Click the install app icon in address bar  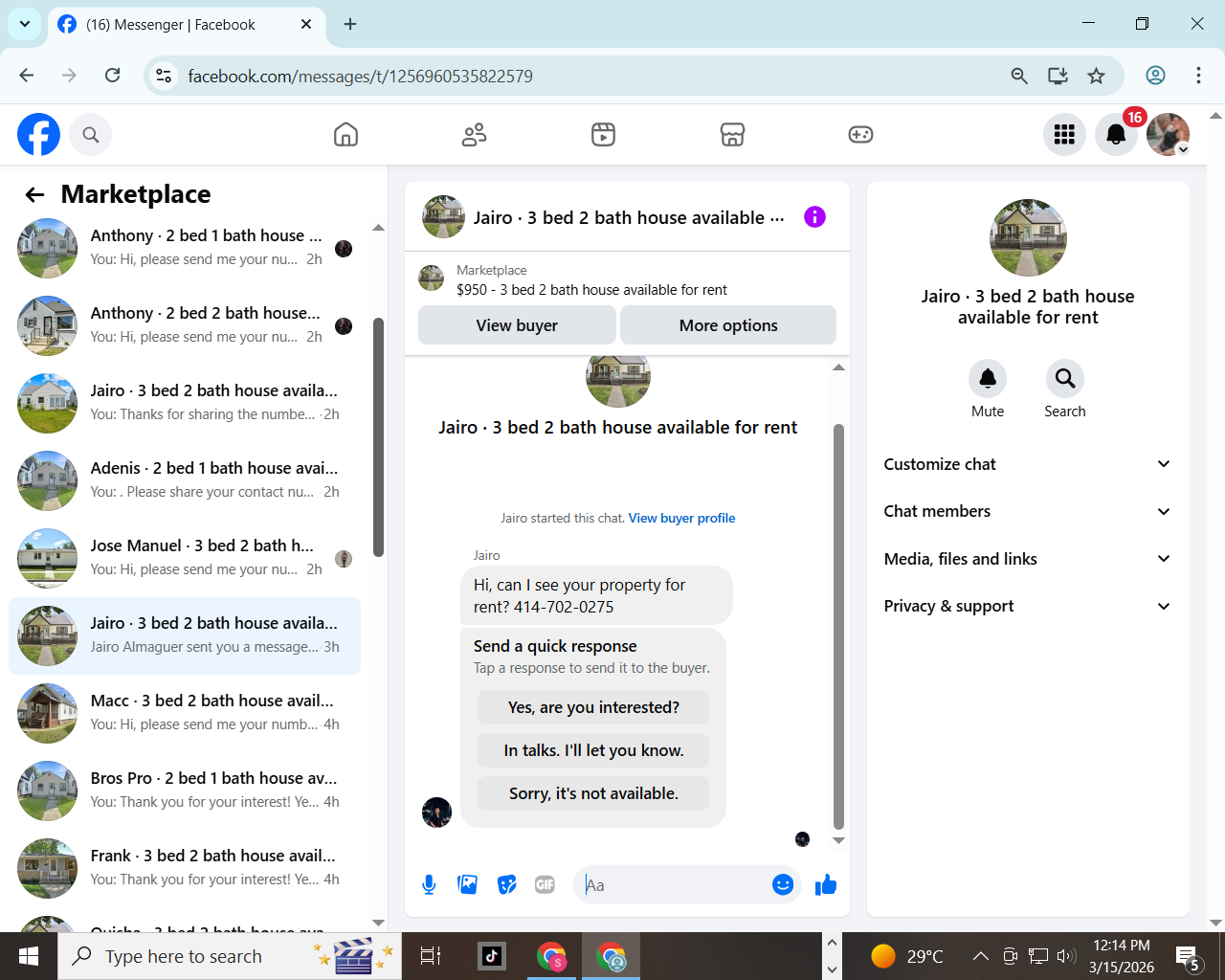coord(1058,76)
